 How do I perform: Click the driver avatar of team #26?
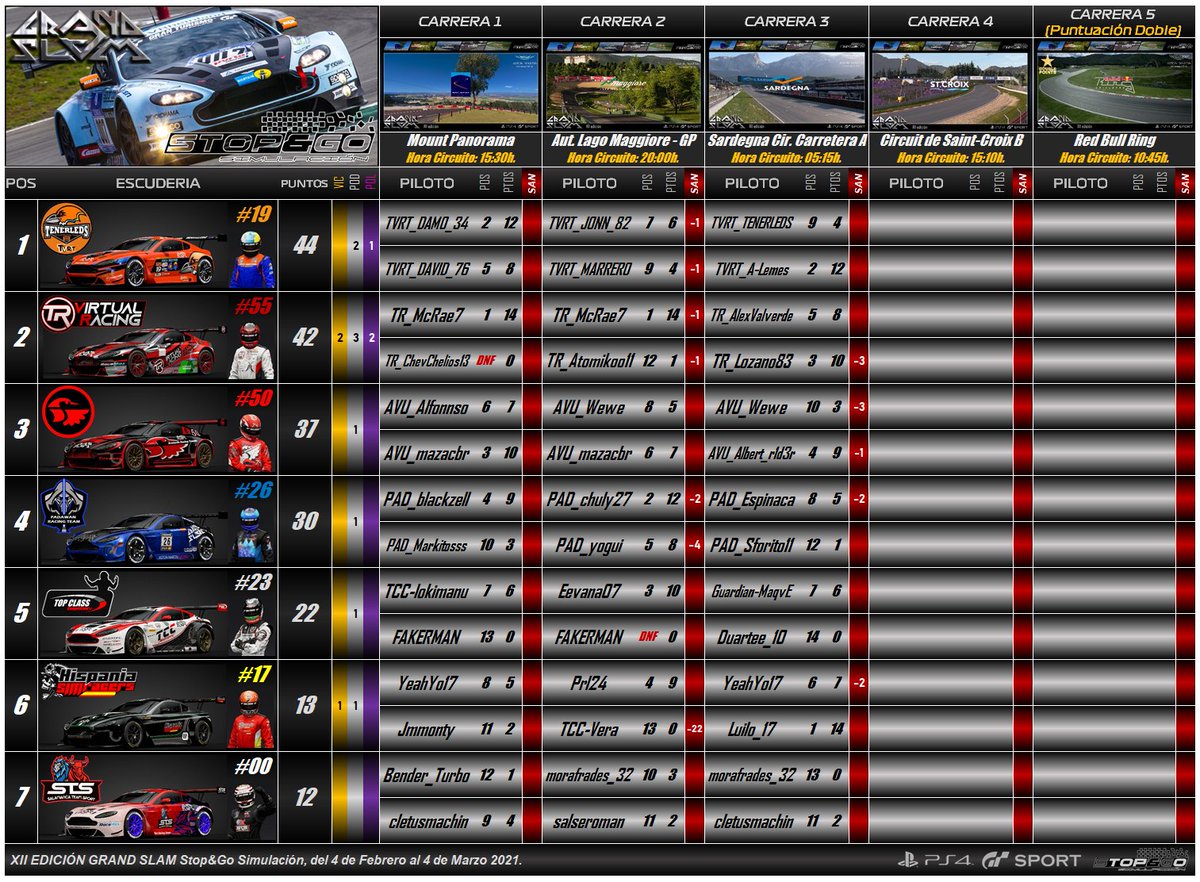coord(251,535)
